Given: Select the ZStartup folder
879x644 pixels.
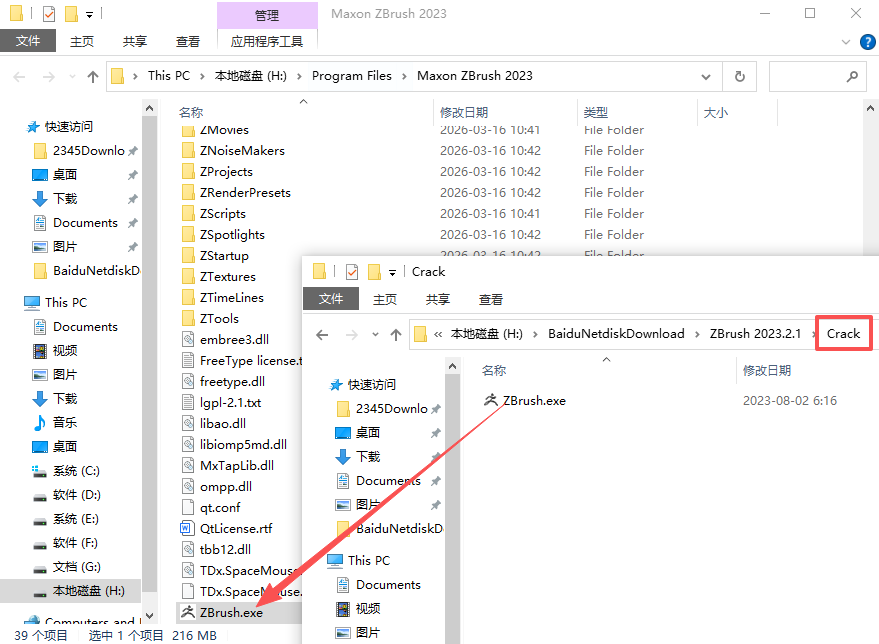Looking at the screenshot, I should (x=224, y=256).
